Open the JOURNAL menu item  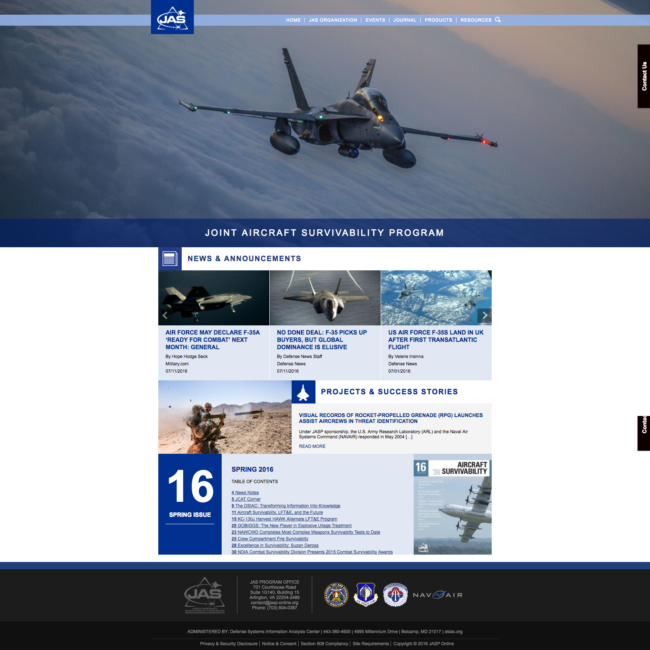pos(405,20)
